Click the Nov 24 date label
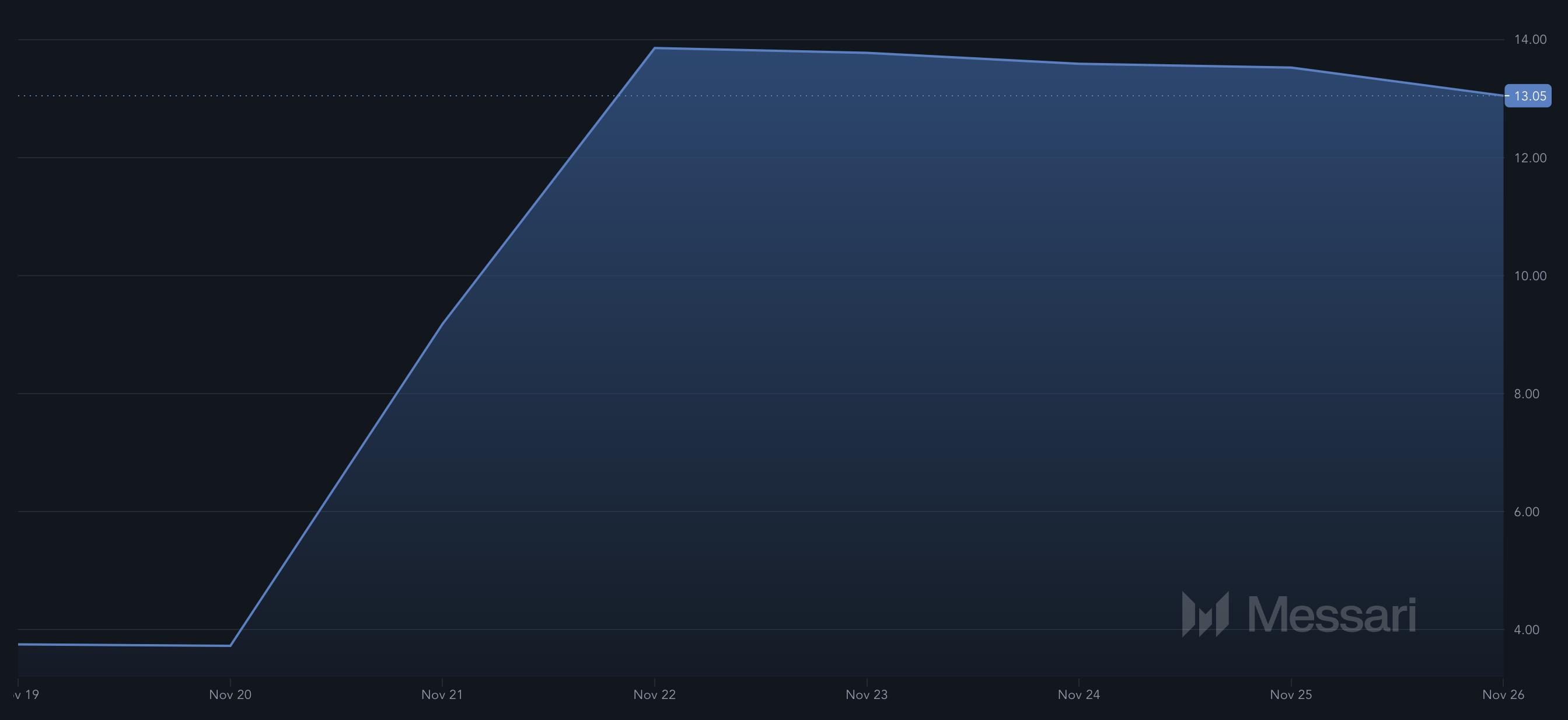The height and width of the screenshot is (720, 1568). click(x=1078, y=694)
